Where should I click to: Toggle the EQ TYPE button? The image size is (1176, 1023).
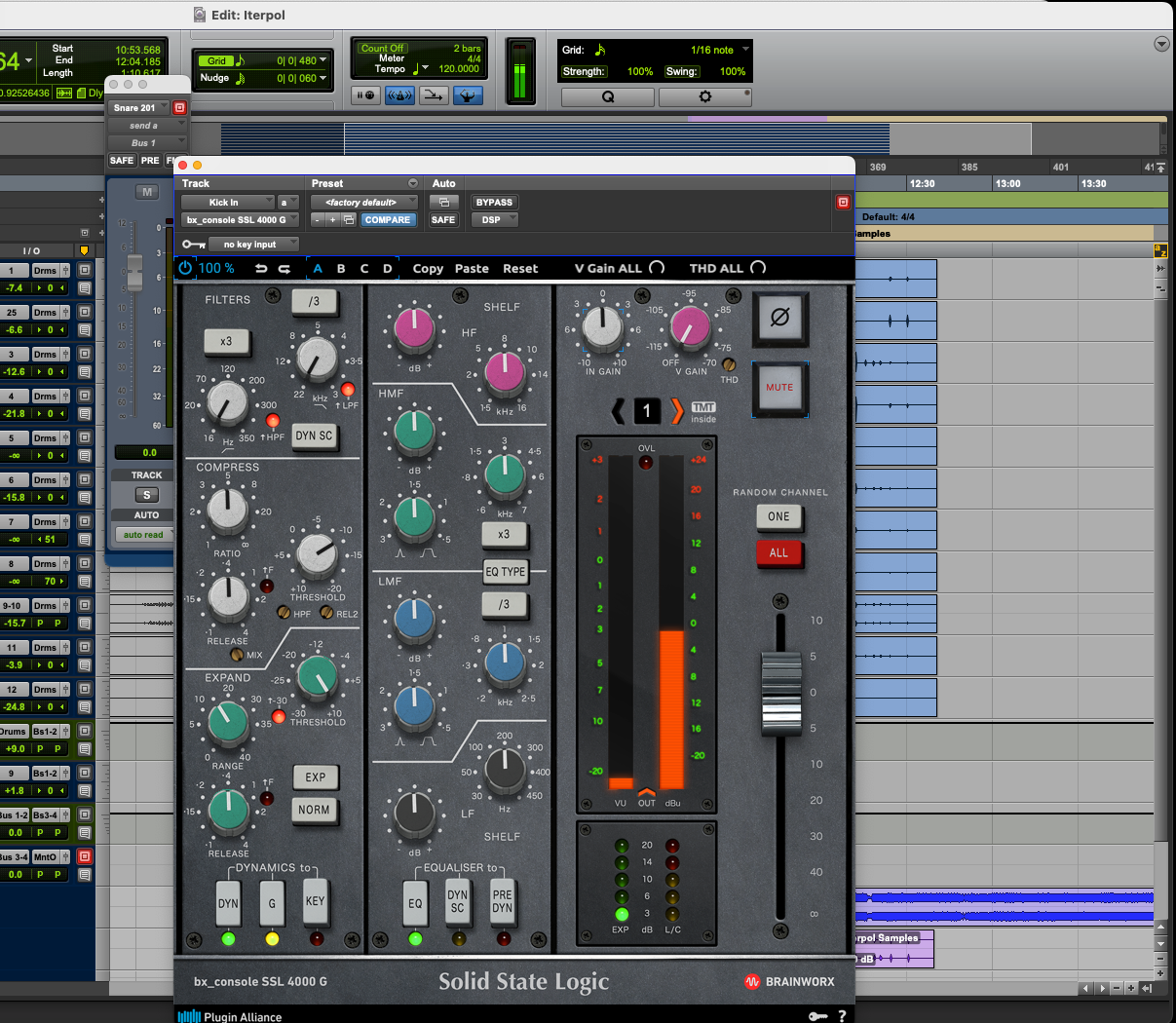point(506,572)
